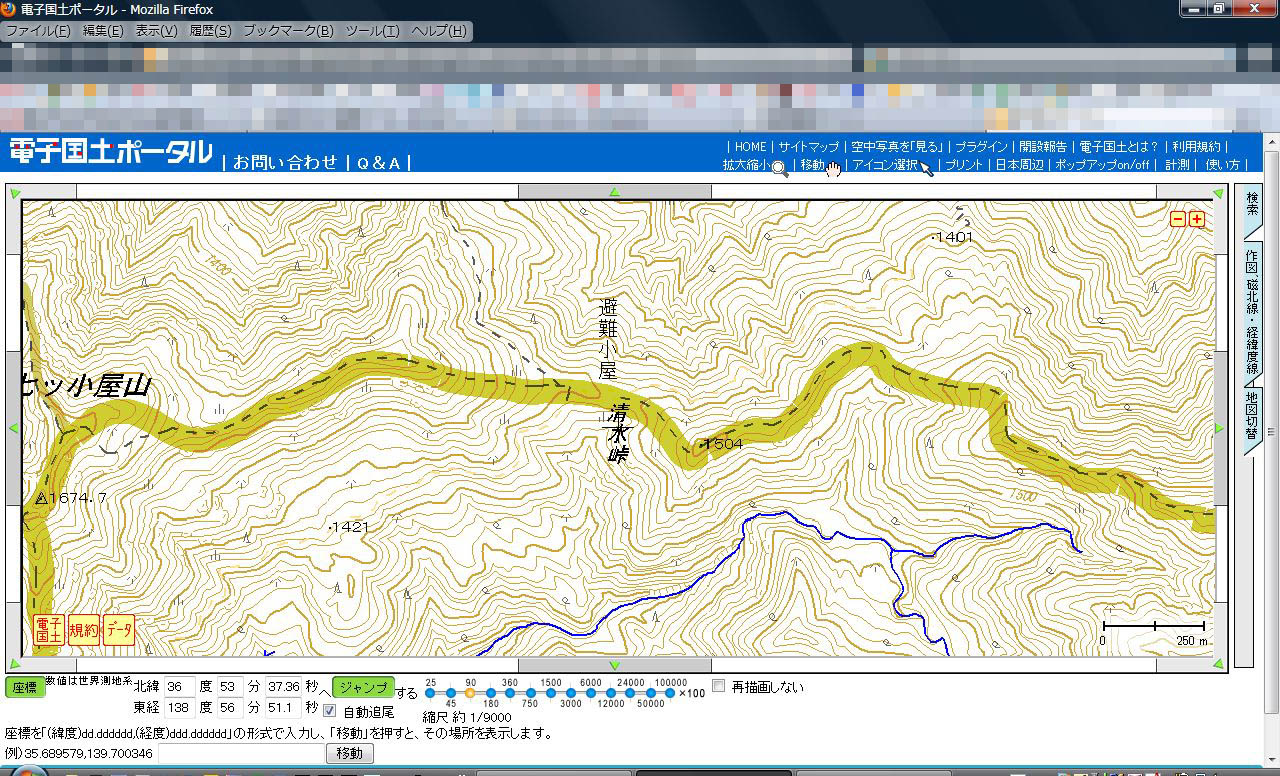
Task: Open the ツール(T) menu
Action: tap(372, 31)
